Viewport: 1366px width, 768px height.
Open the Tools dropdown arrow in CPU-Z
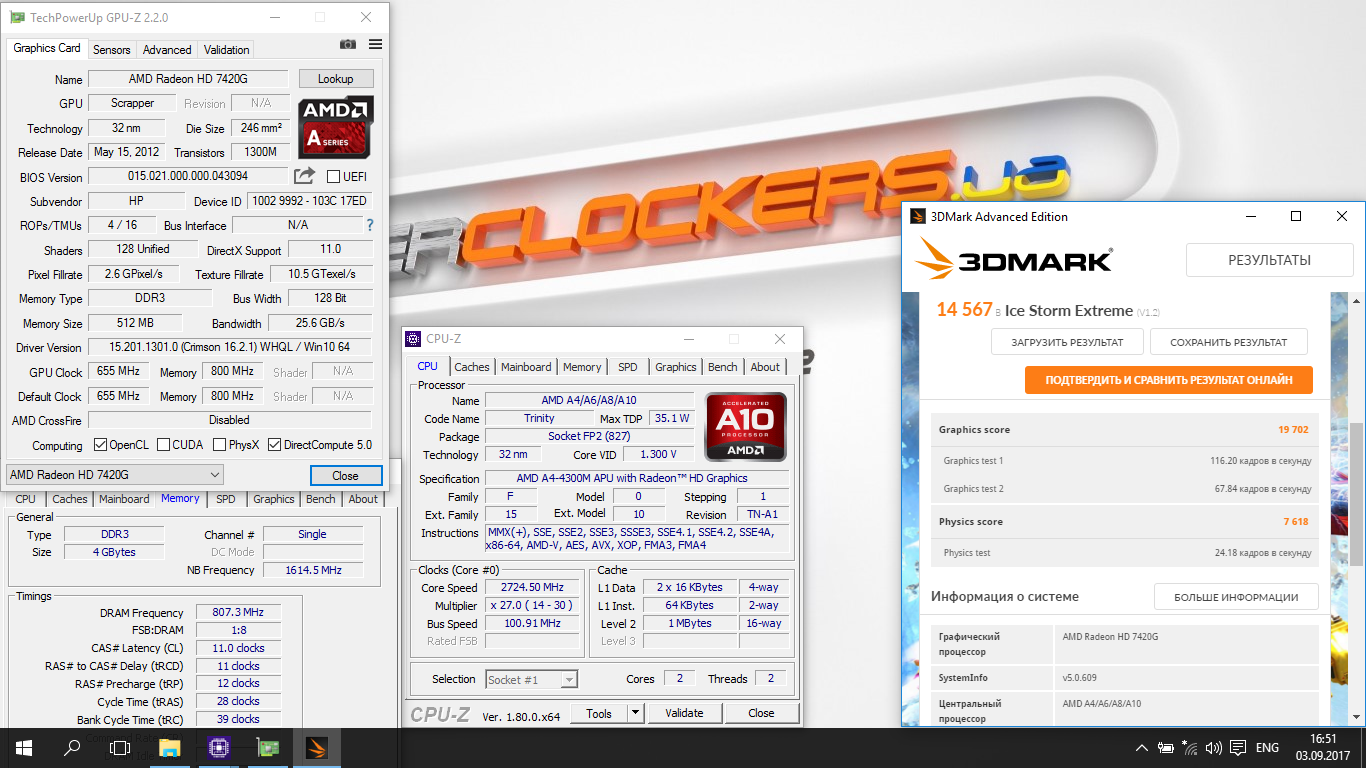click(635, 713)
